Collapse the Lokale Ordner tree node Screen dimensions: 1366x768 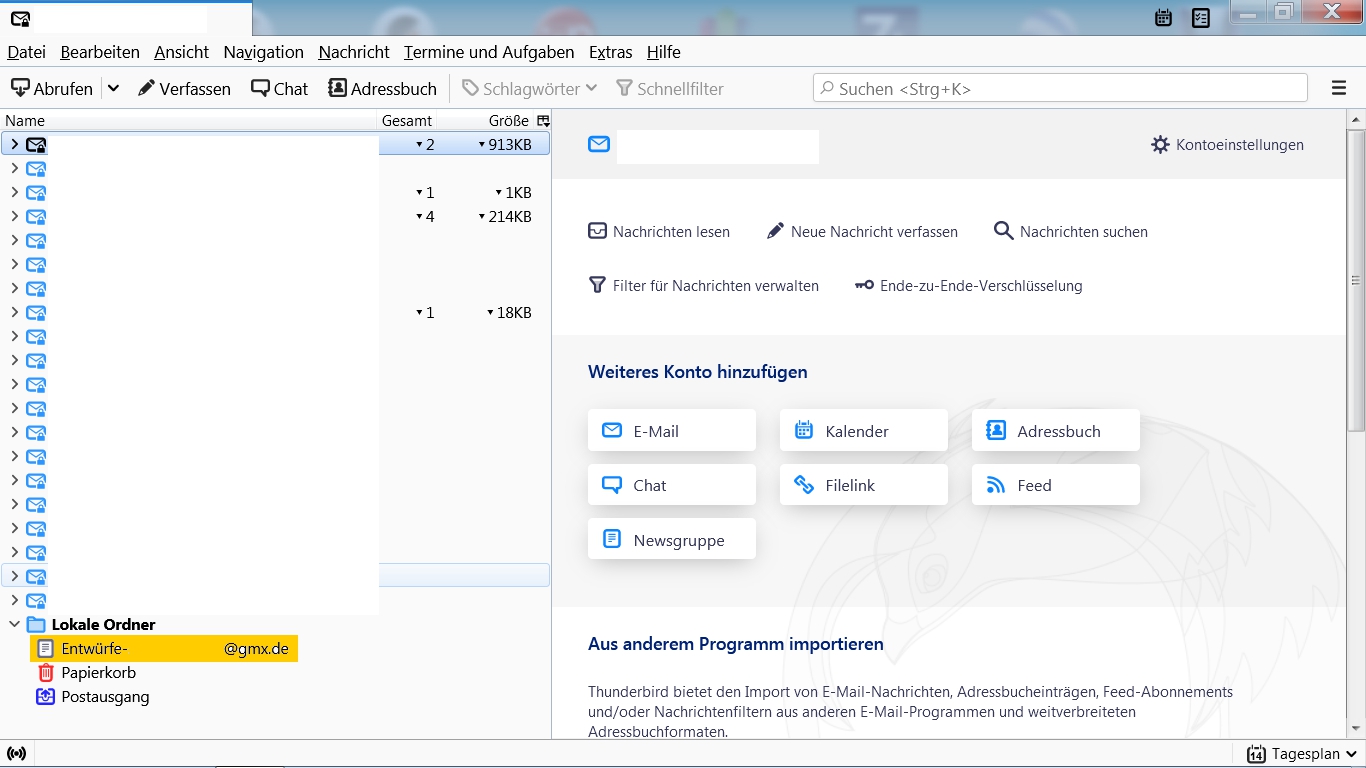14,624
